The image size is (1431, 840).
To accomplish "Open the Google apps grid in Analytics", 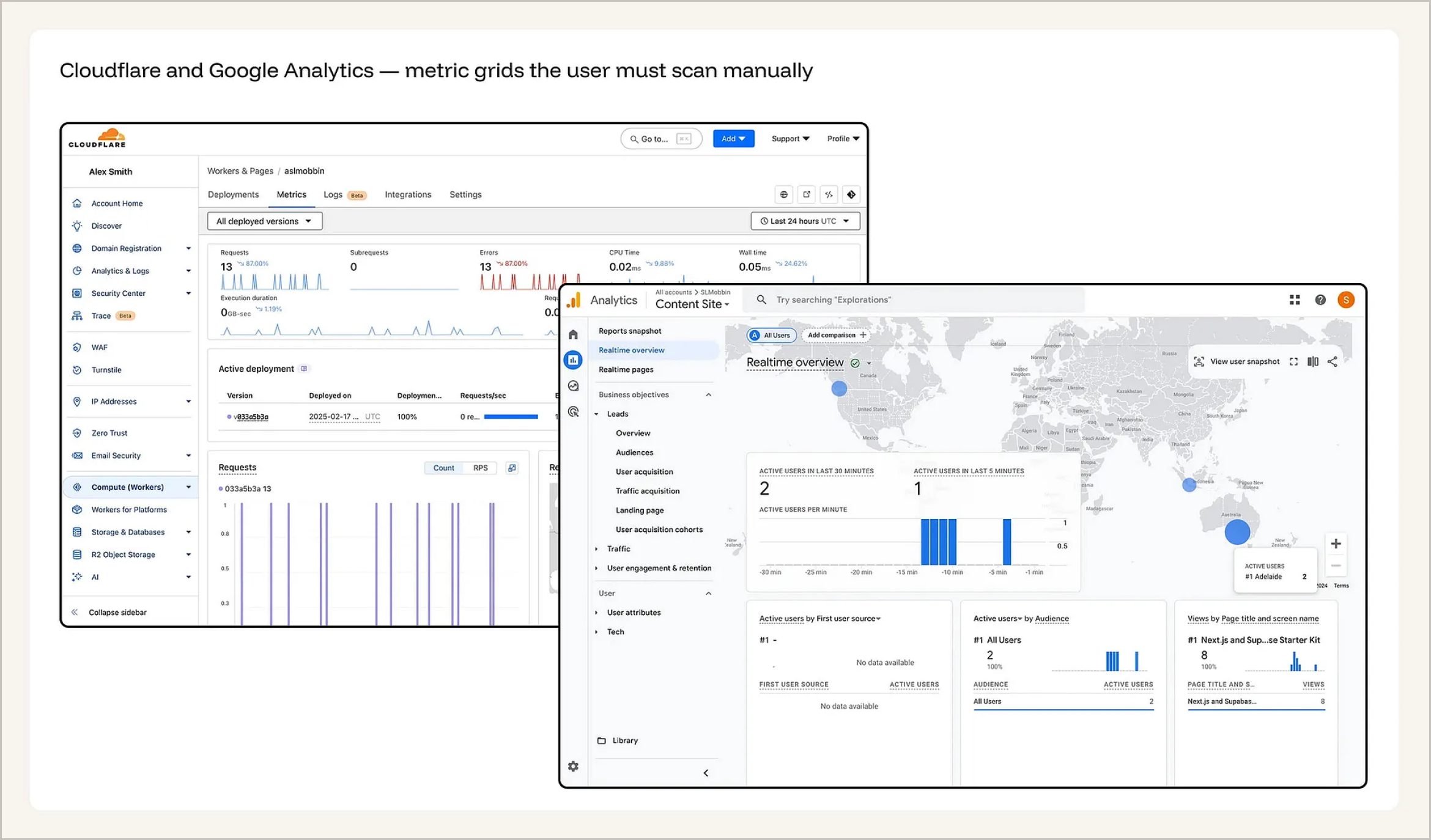I will [x=1295, y=300].
